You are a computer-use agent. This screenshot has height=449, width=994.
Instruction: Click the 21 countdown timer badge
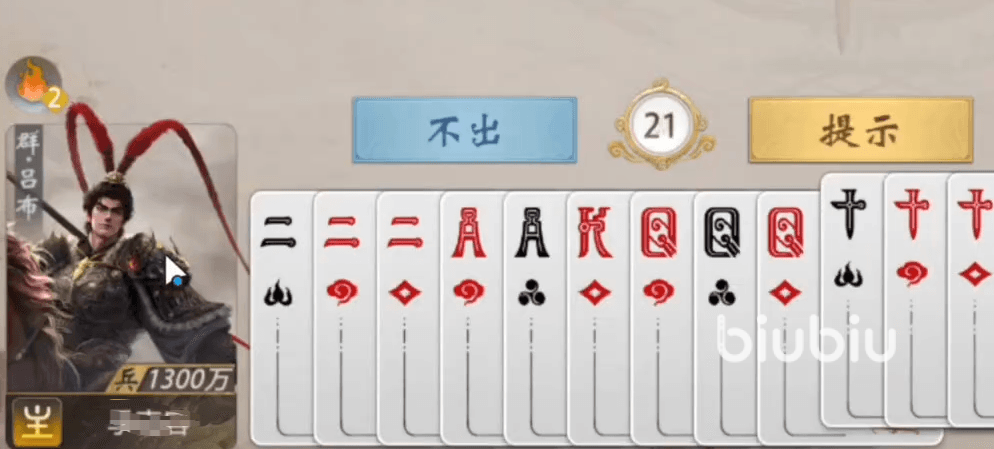pos(661,125)
